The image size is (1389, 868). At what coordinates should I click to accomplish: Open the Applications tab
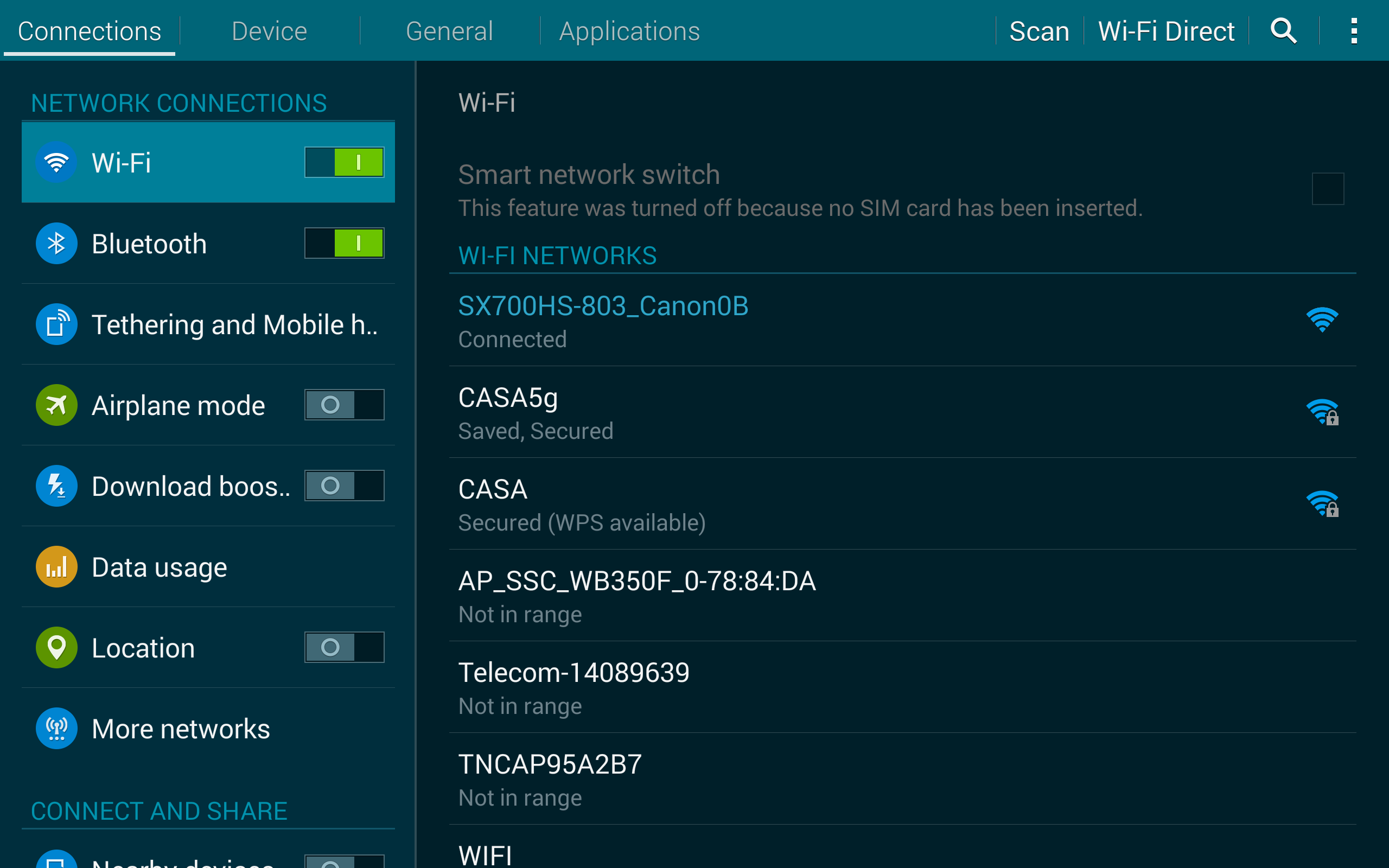click(x=629, y=30)
